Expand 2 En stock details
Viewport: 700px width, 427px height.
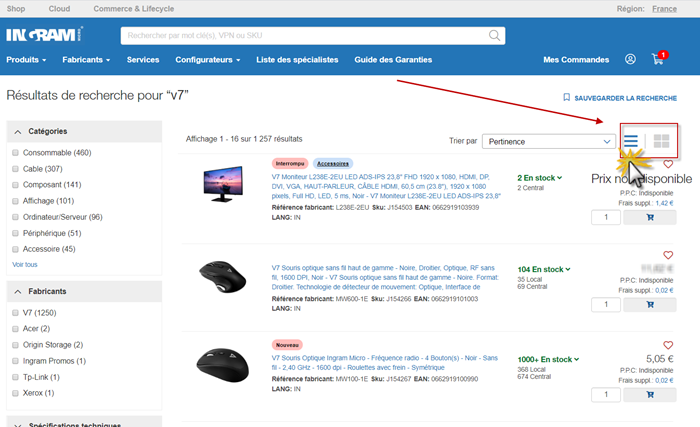pos(539,178)
